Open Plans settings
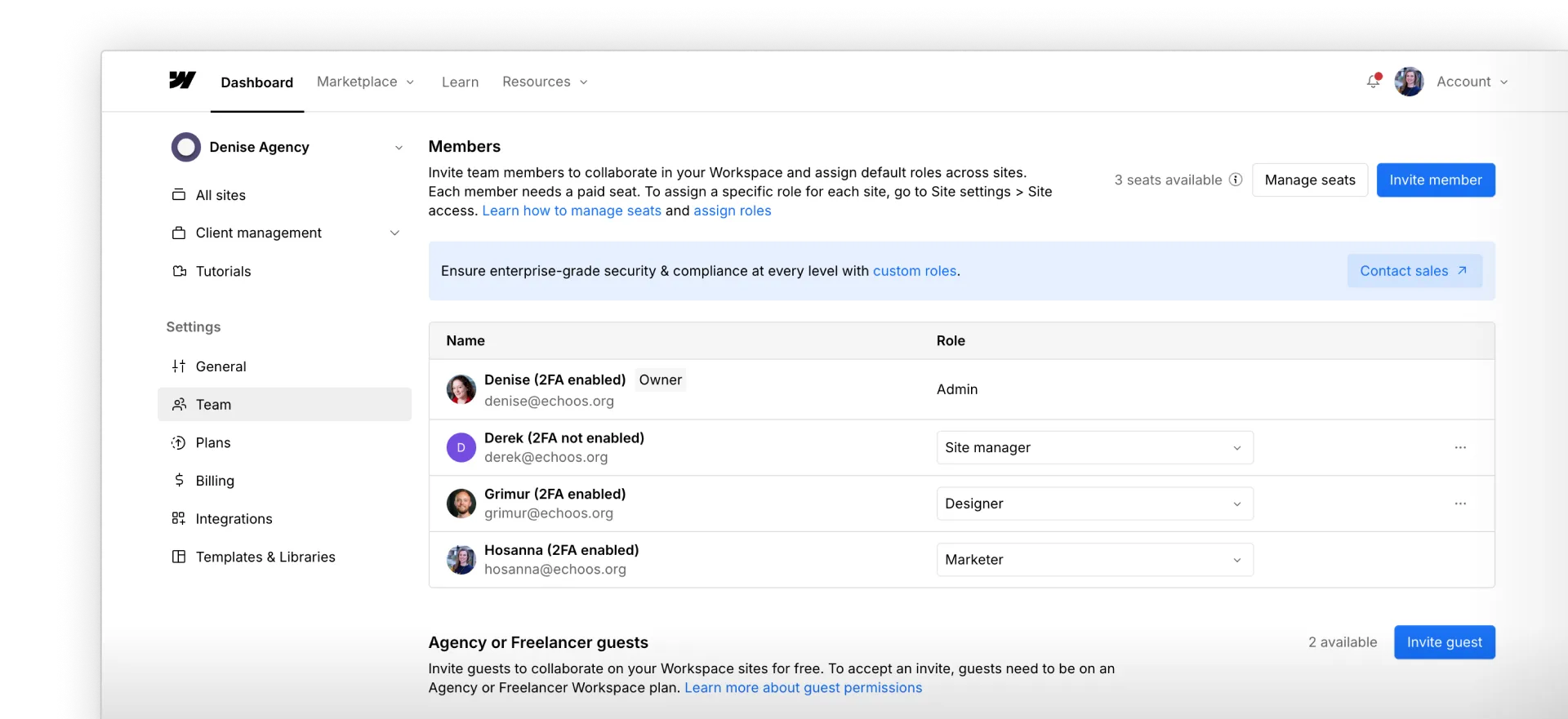 (284, 442)
